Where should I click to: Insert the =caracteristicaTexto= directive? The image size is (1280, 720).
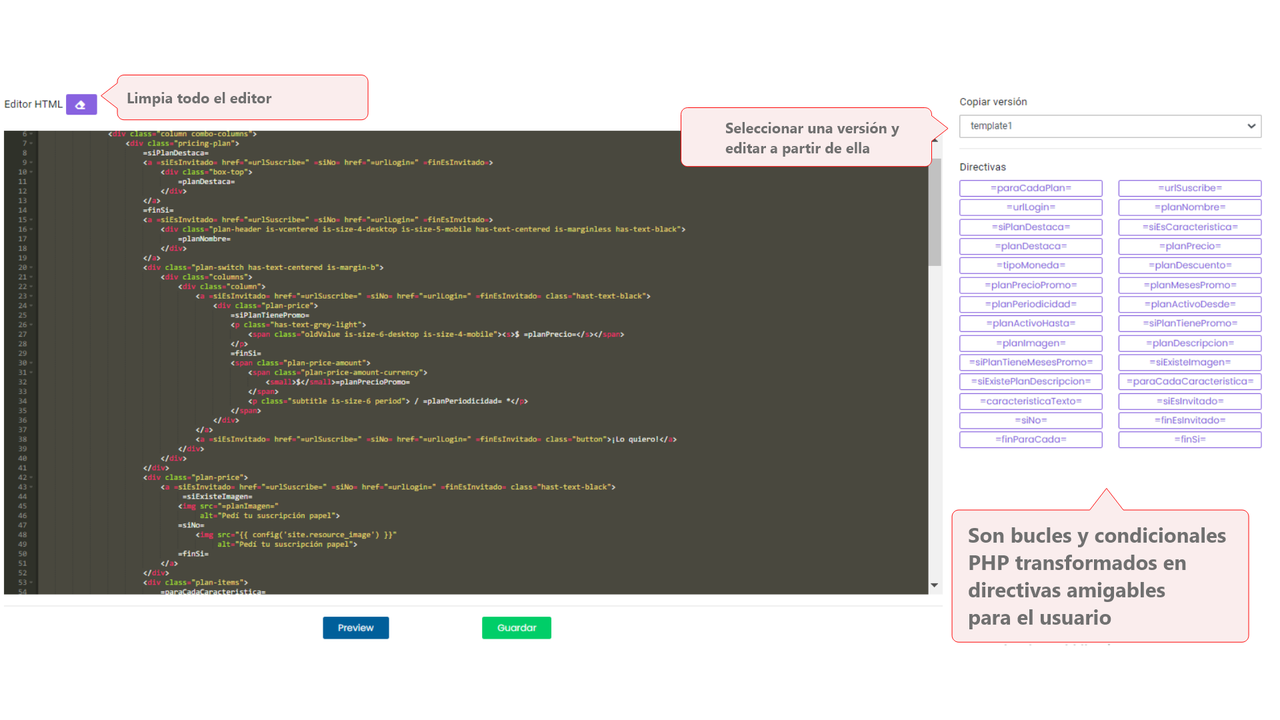[x=1031, y=400]
